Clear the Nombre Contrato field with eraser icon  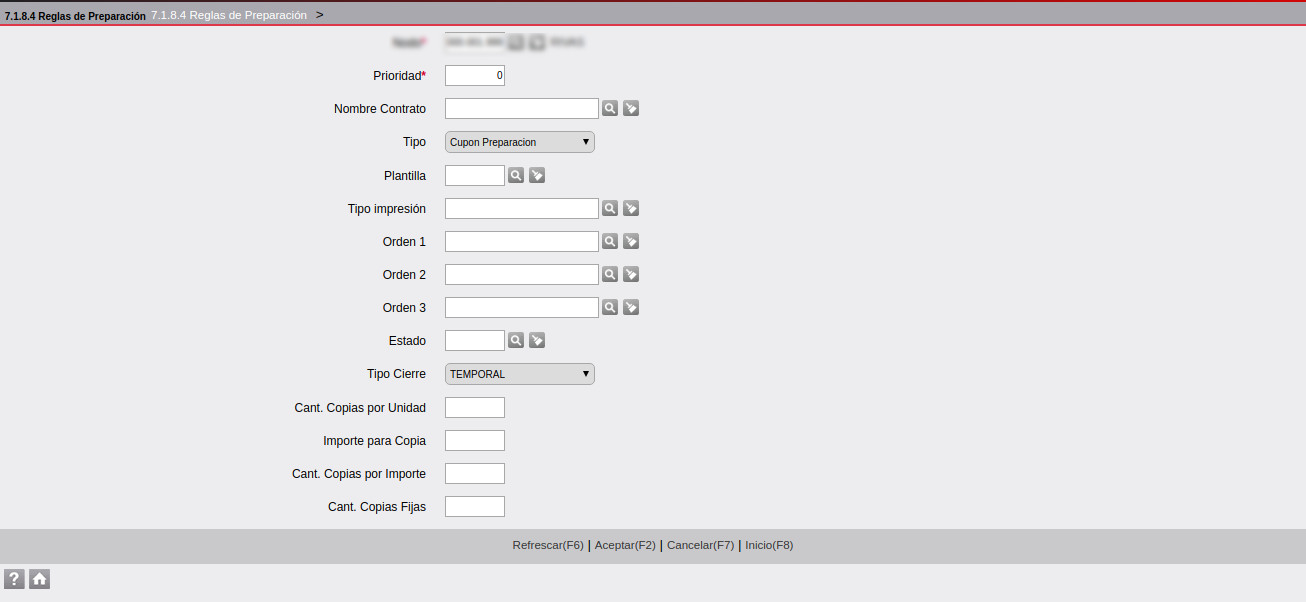pos(631,108)
